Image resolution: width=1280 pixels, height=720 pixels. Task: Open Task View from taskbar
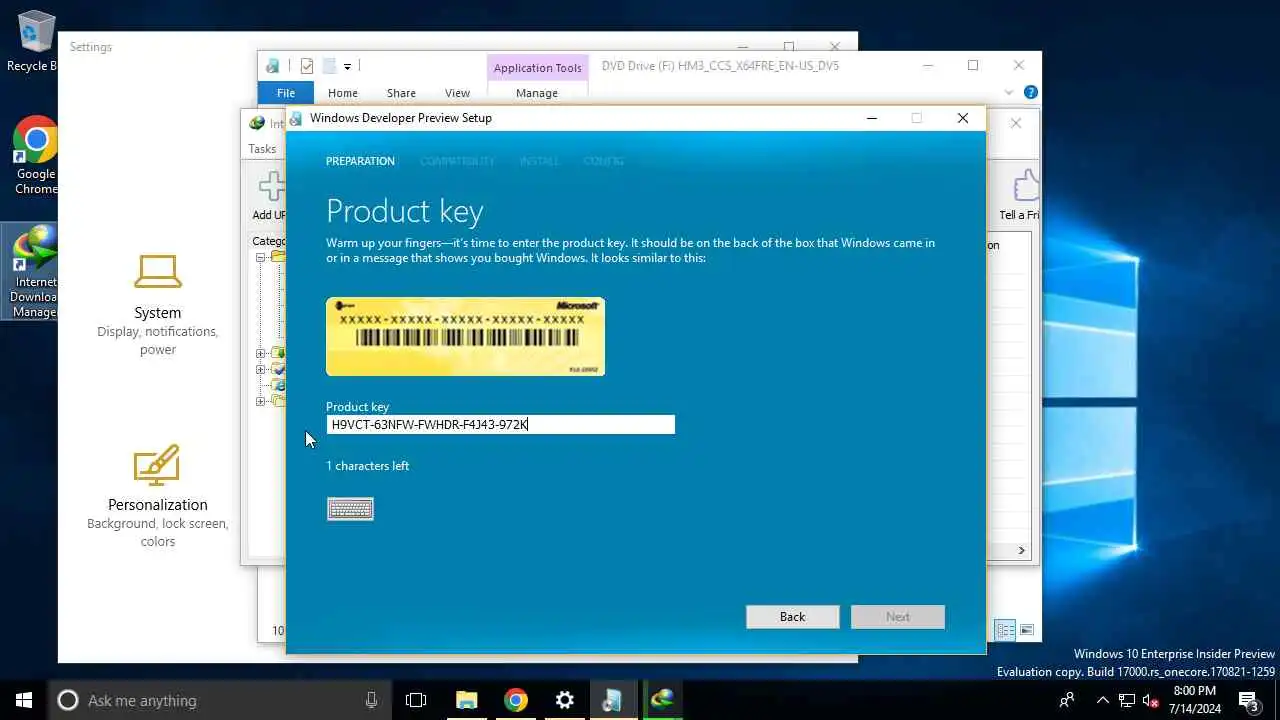(x=416, y=700)
